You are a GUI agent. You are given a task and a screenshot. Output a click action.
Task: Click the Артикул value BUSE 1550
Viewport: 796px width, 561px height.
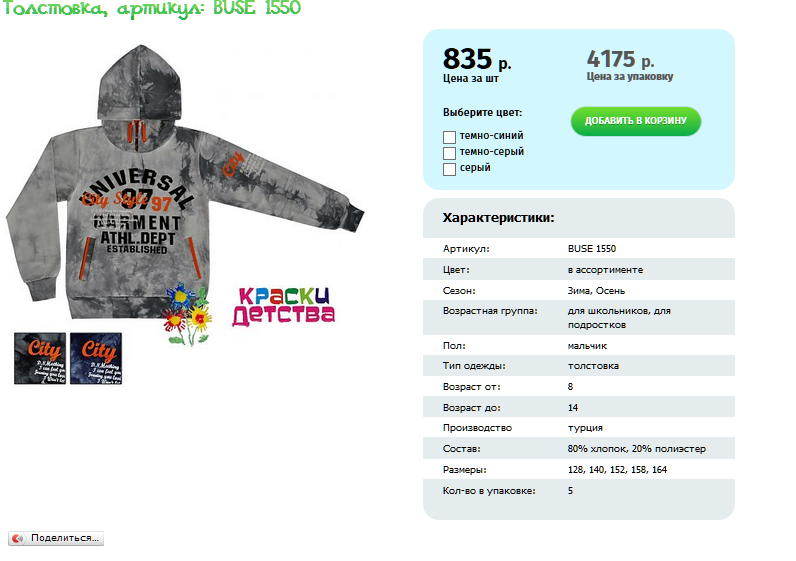pyautogui.click(x=592, y=249)
